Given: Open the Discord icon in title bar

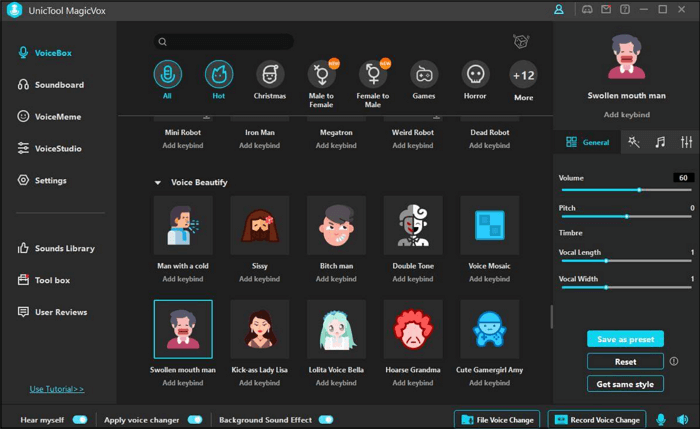Looking at the screenshot, I should click(x=588, y=10).
